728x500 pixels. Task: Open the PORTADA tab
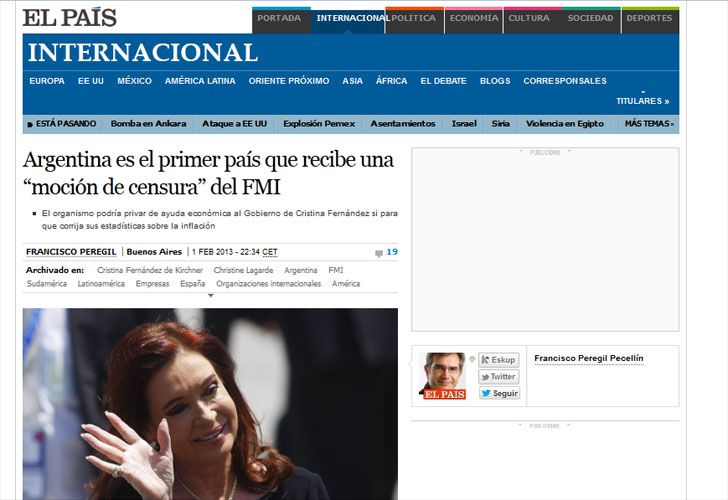tap(279, 18)
